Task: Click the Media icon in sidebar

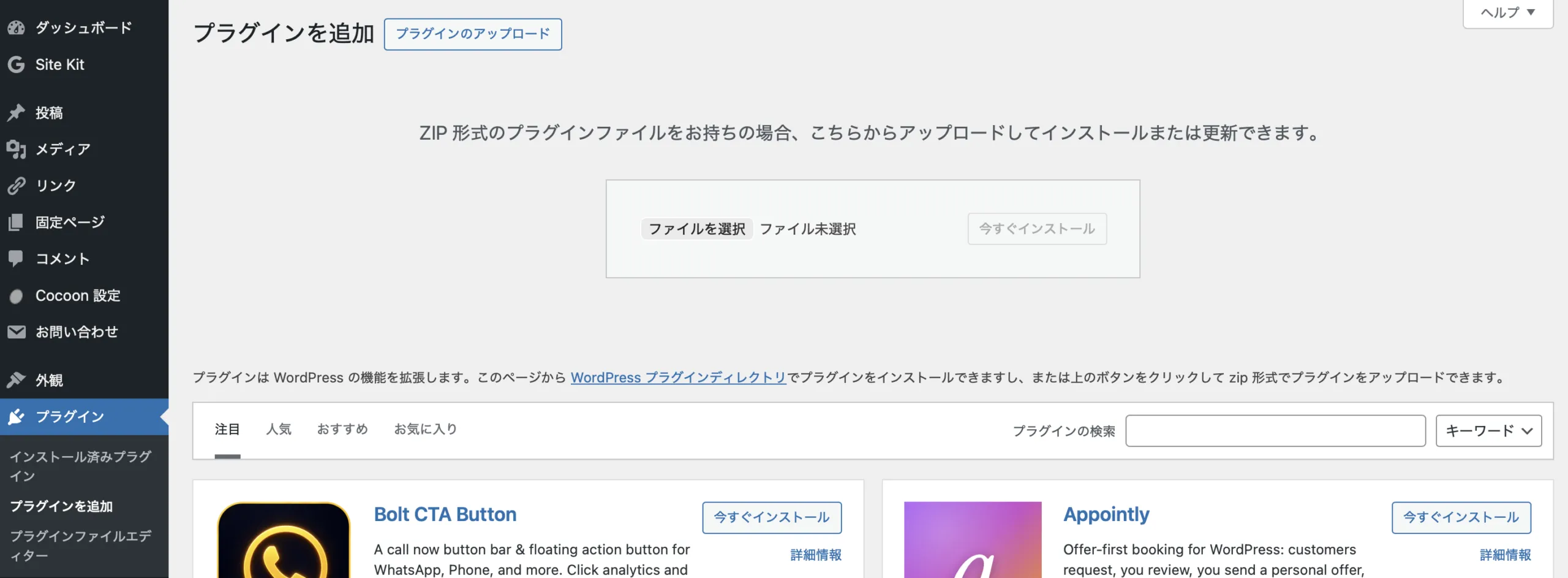Action: (16, 149)
